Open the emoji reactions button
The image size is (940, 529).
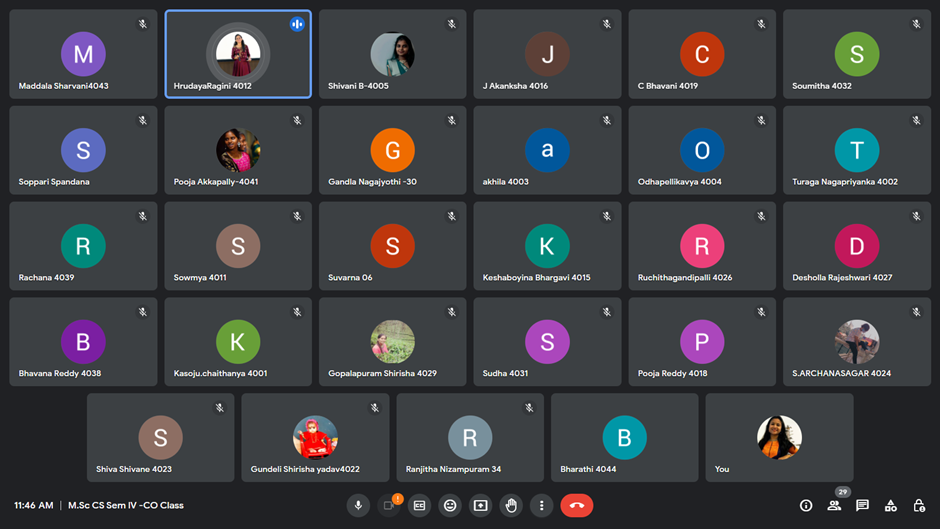[450, 506]
